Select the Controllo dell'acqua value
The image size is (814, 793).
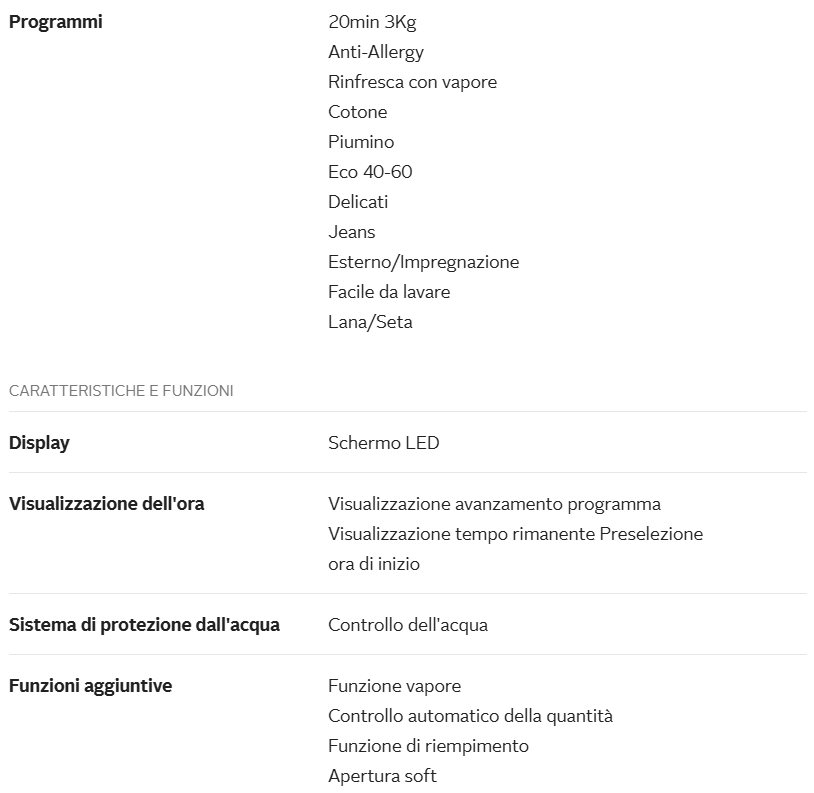408,625
